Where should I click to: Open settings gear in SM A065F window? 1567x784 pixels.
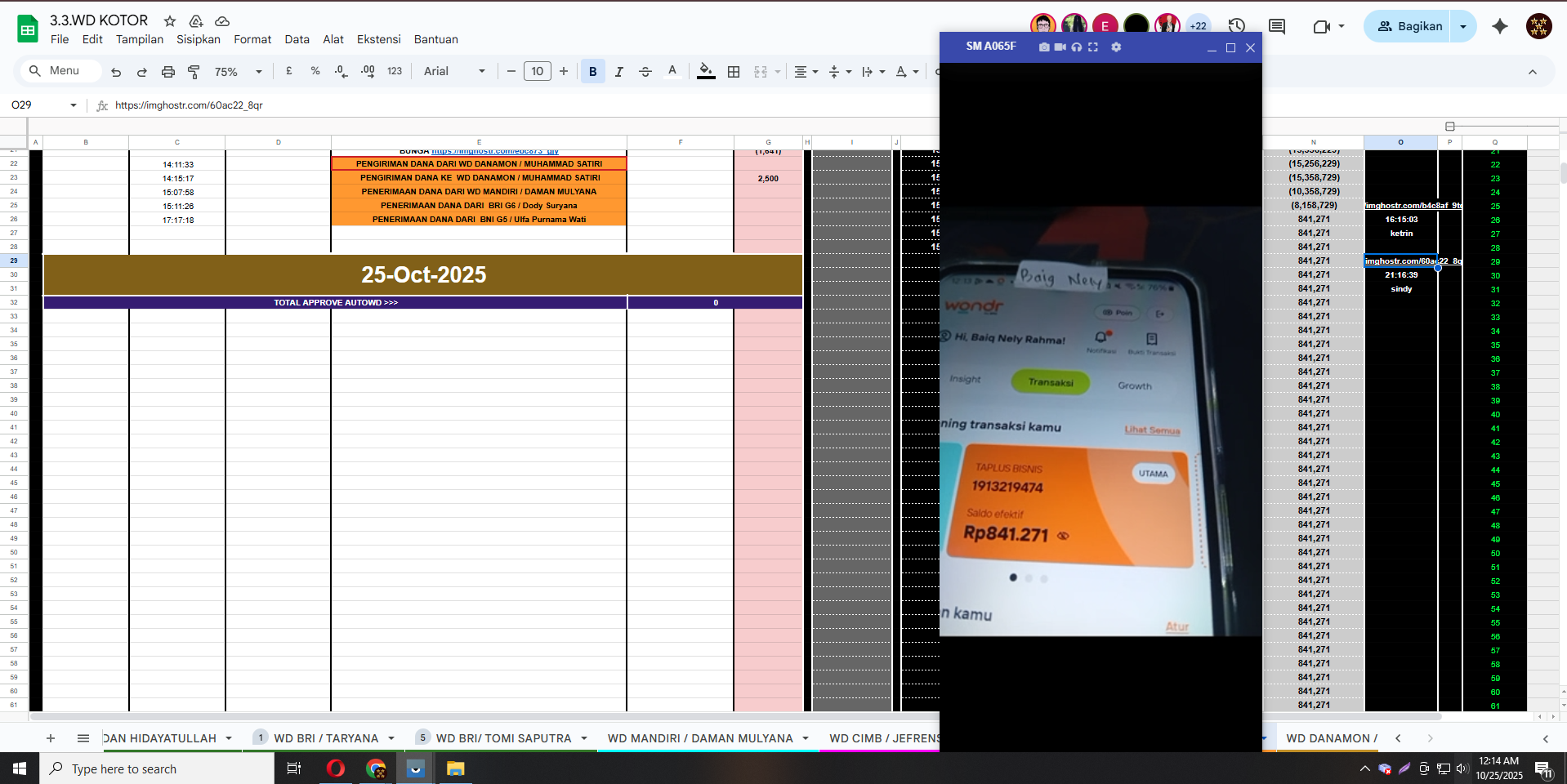[1116, 47]
